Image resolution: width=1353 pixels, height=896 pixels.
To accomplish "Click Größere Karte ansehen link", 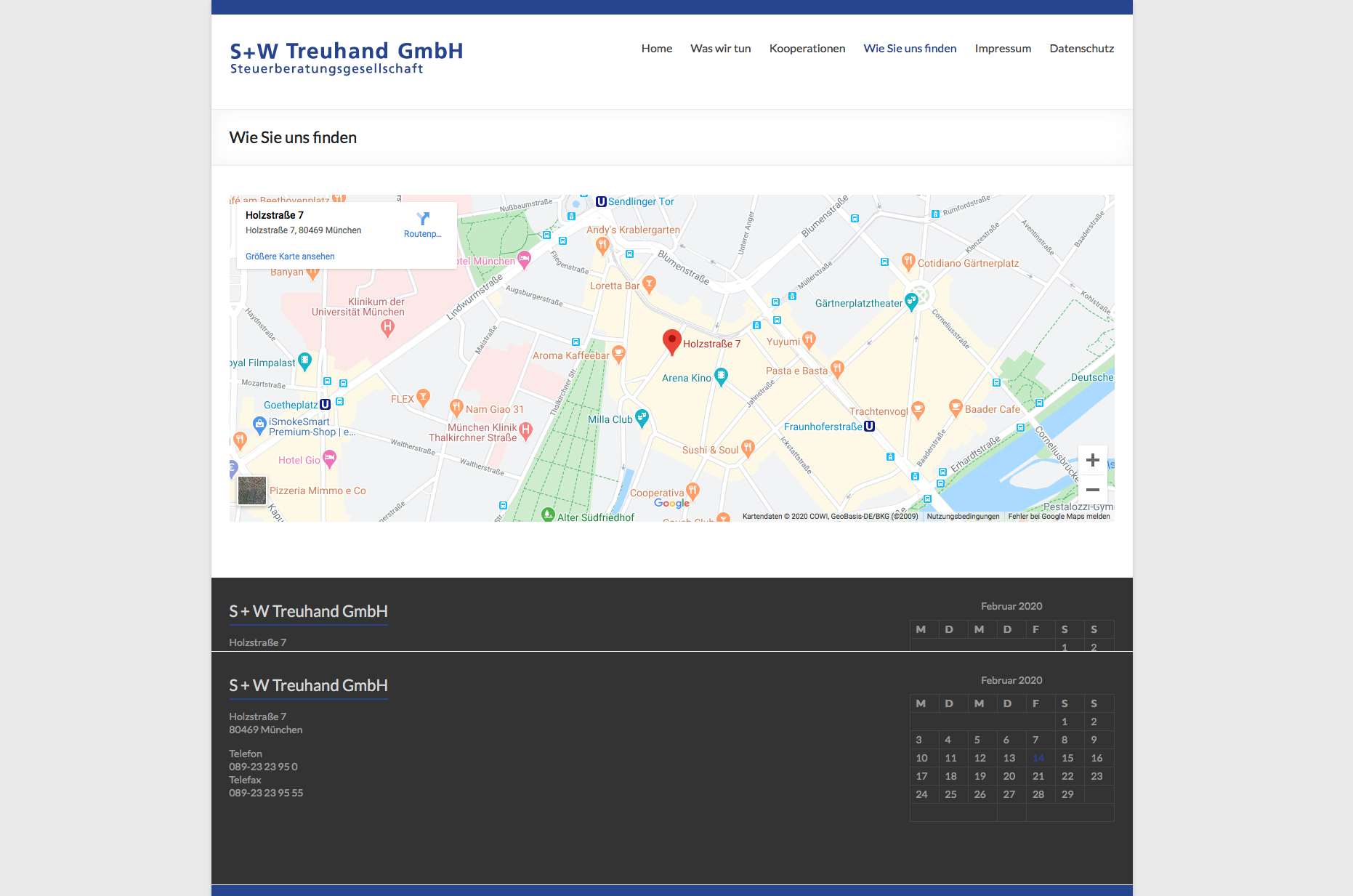I will click(290, 257).
